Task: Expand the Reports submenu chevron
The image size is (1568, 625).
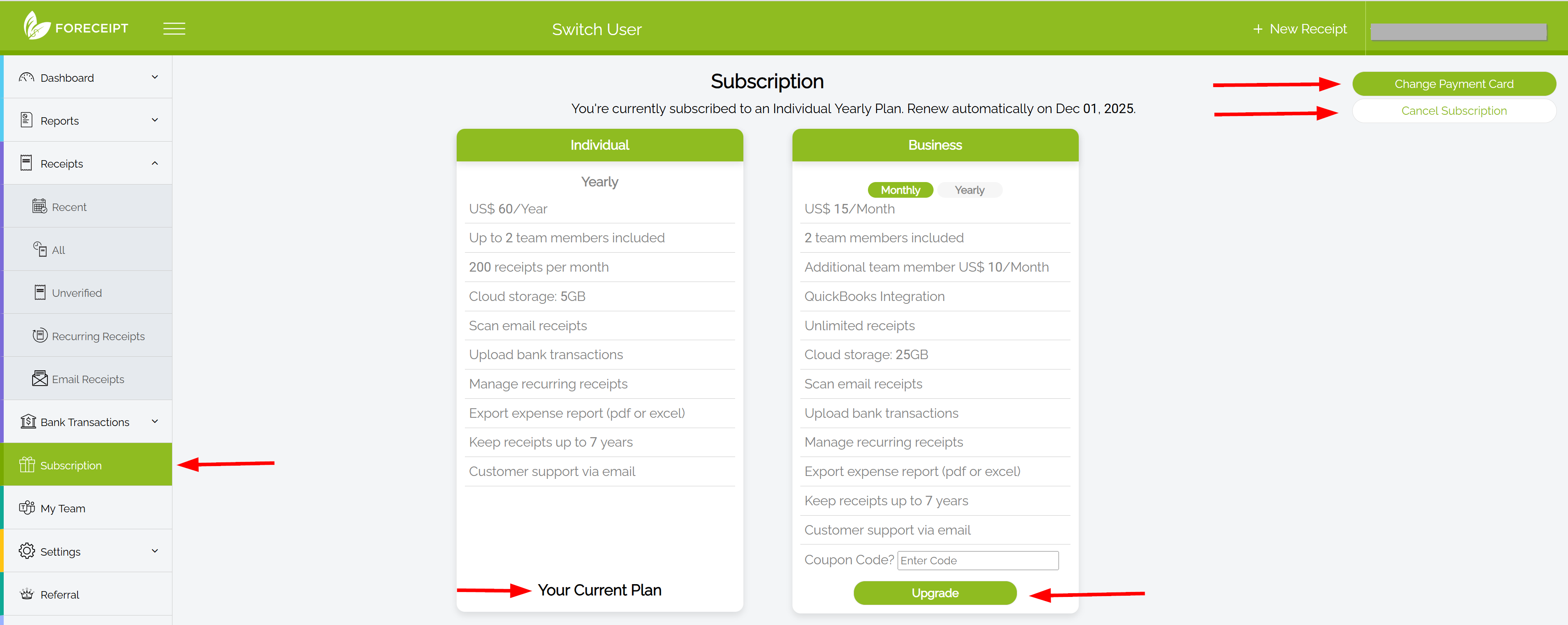Action: 155,120
